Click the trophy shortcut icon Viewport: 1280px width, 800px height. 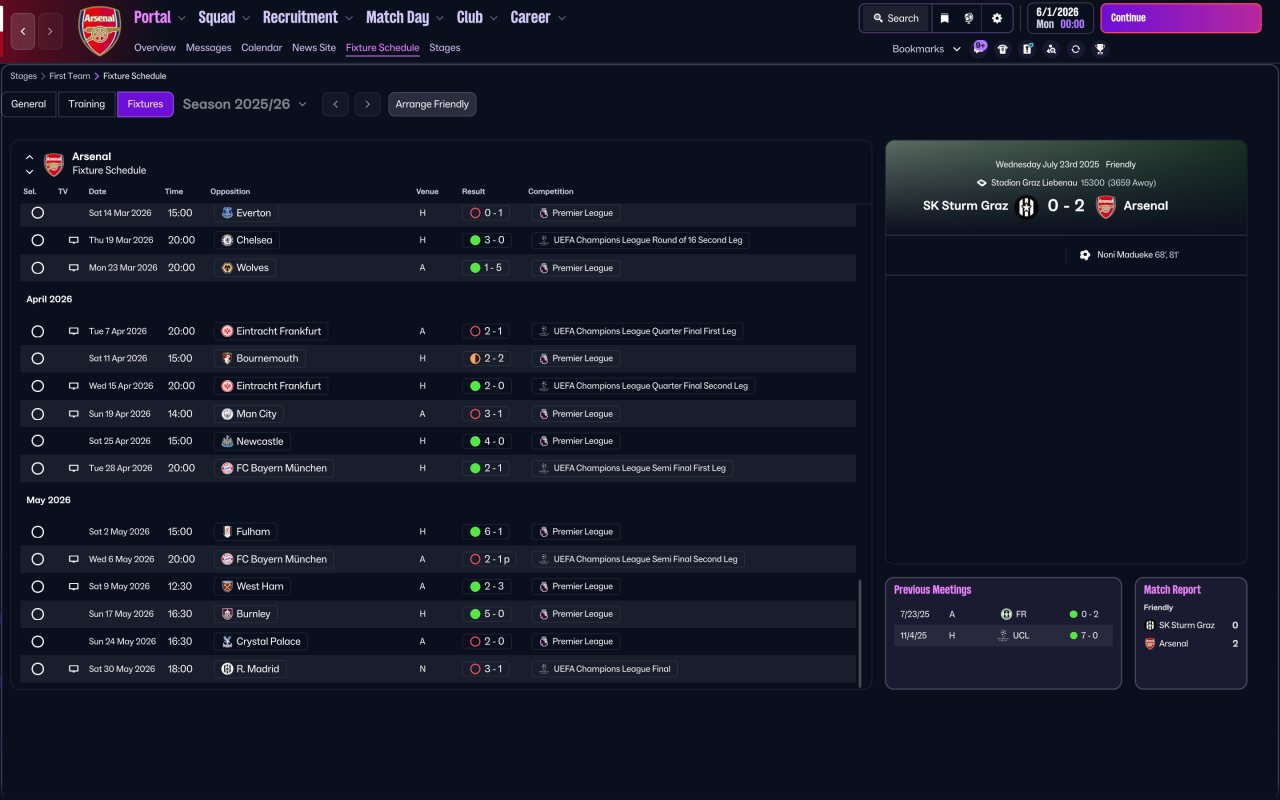(x=1100, y=49)
